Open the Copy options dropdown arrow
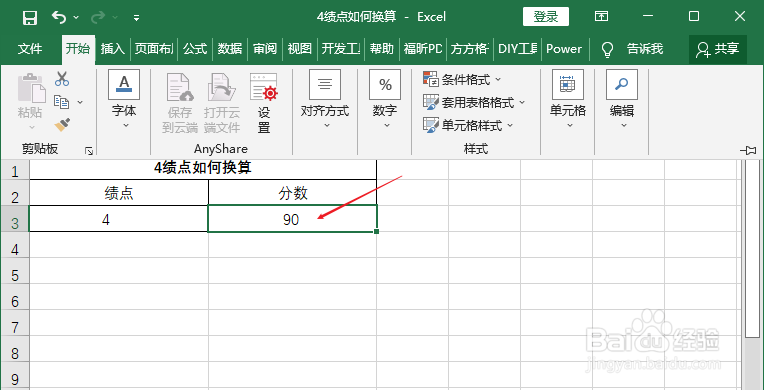This screenshot has height=390, width=764. [80, 102]
